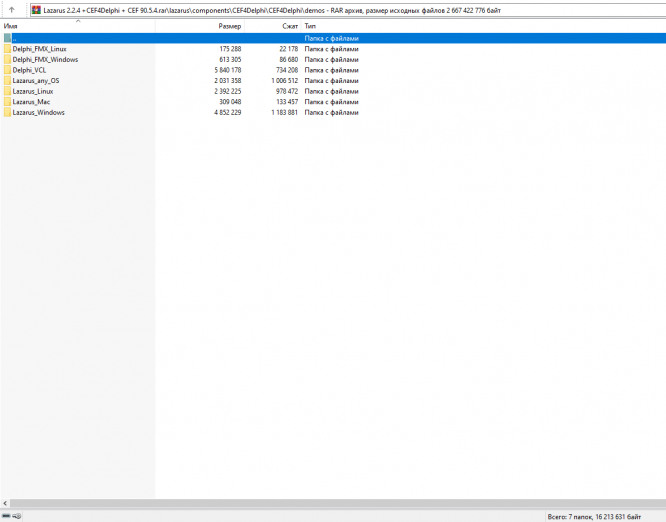Click the size value 2 392 225
This screenshot has height=522, width=666.
228,91
